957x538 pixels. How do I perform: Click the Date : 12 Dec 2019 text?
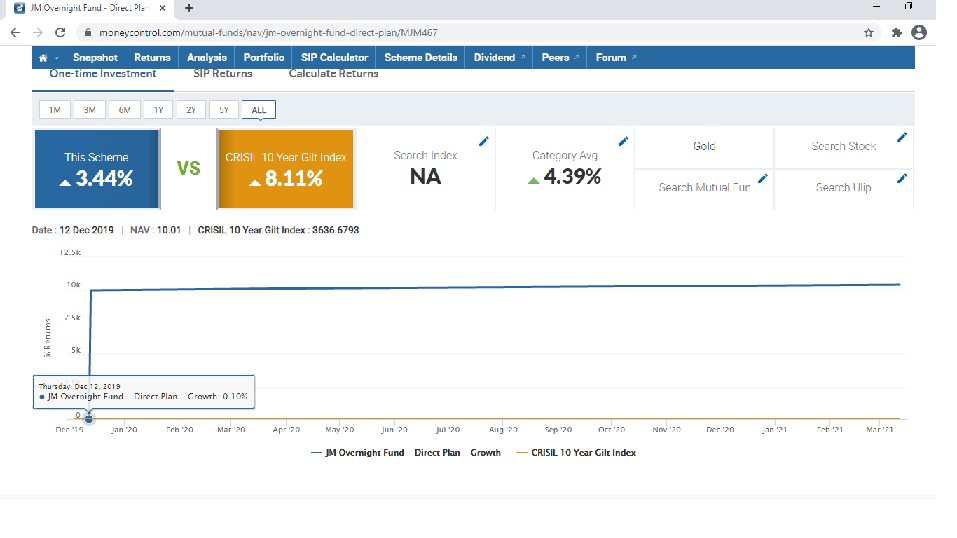click(x=73, y=230)
